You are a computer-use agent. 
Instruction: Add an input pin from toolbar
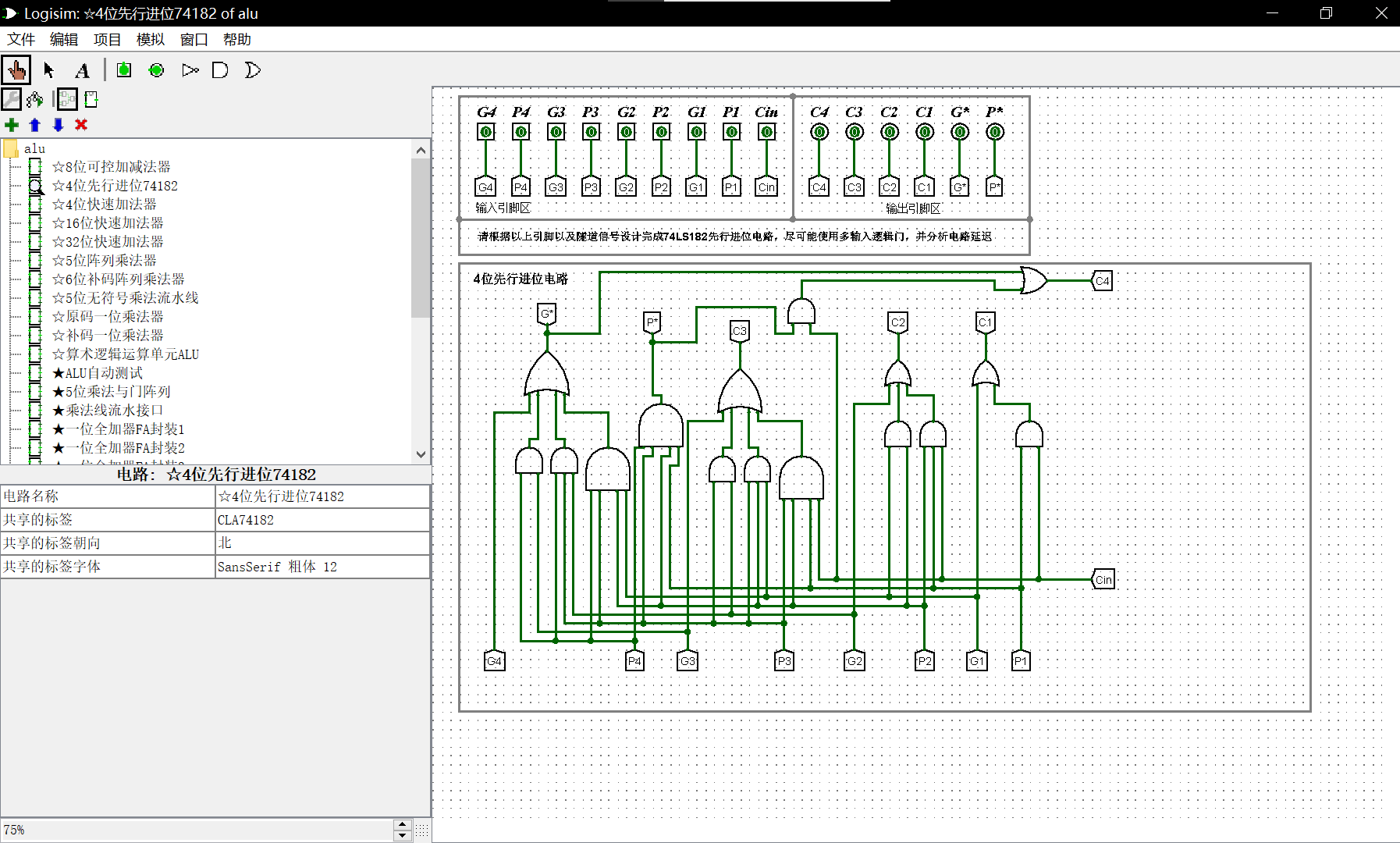coord(123,70)
